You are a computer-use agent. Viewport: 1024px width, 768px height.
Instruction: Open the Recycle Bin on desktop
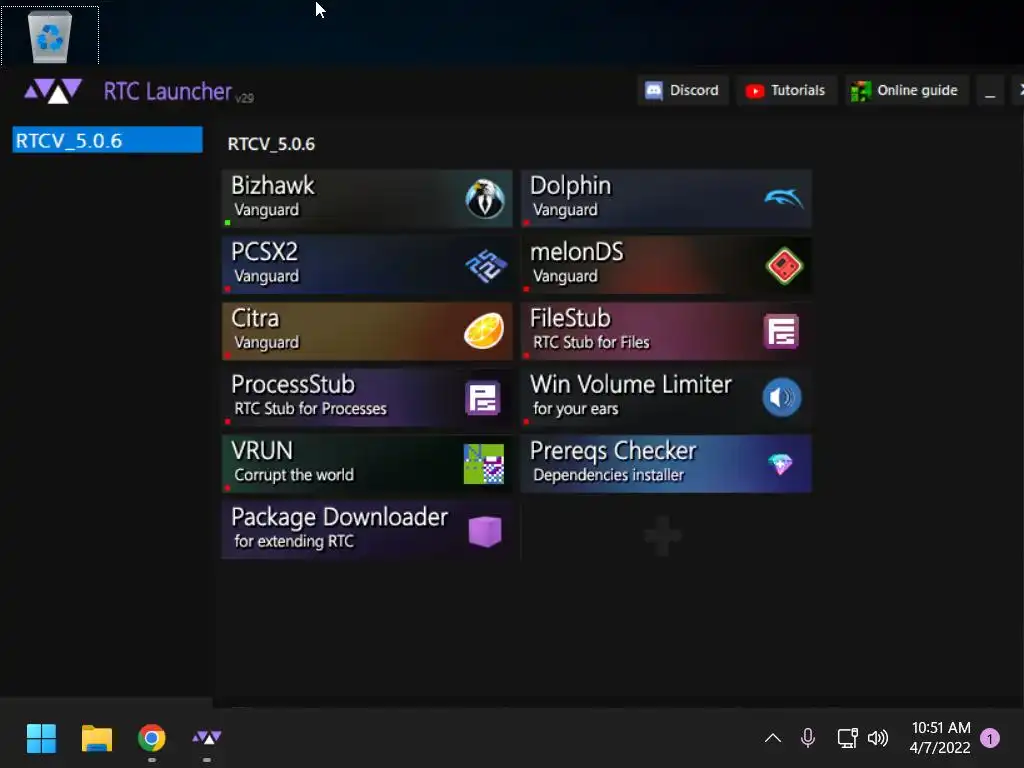50,36
